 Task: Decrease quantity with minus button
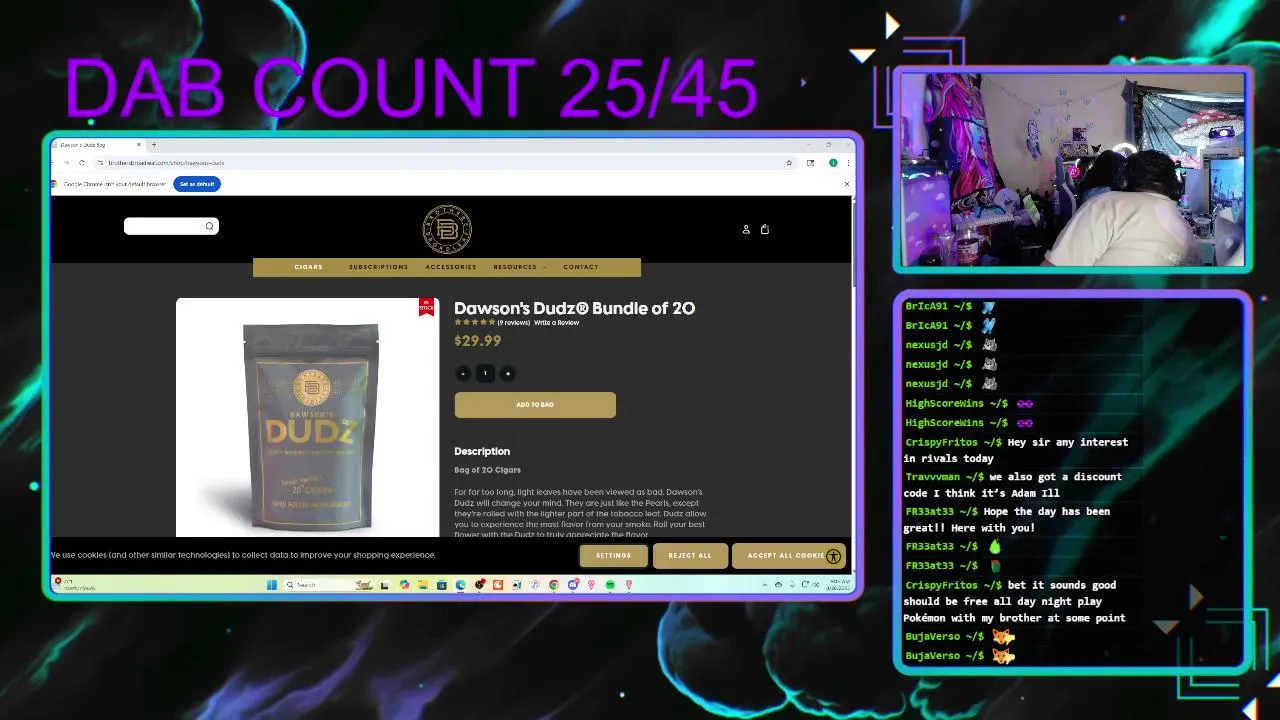pos(462,373)
